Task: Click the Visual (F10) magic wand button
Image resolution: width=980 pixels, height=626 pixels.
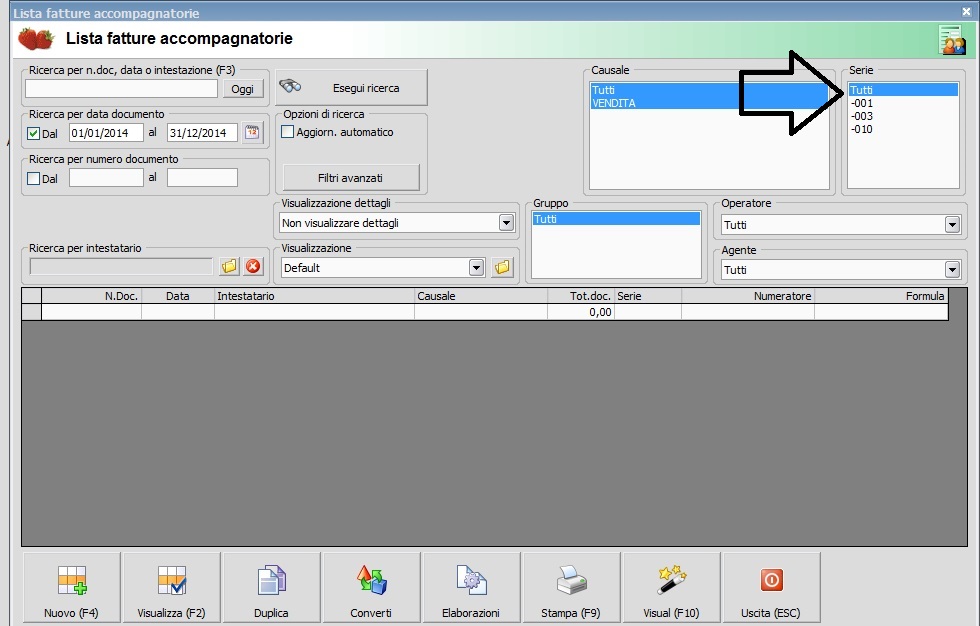Action: (x=671, y=588)
